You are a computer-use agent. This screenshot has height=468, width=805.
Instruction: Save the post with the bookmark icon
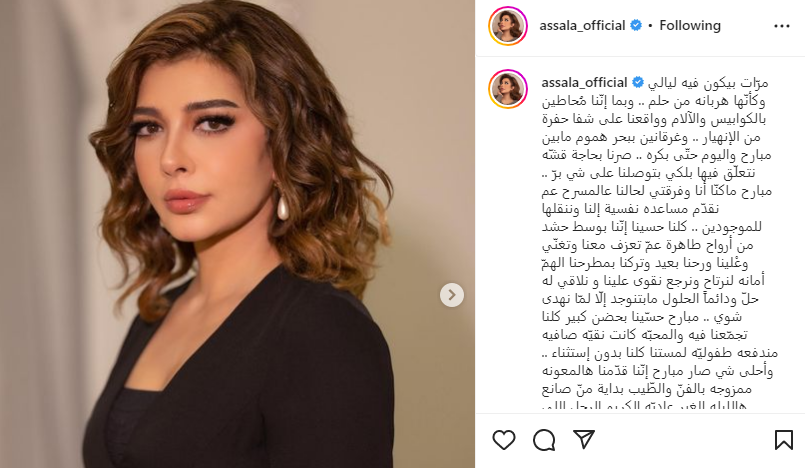(x=783, y=440)
